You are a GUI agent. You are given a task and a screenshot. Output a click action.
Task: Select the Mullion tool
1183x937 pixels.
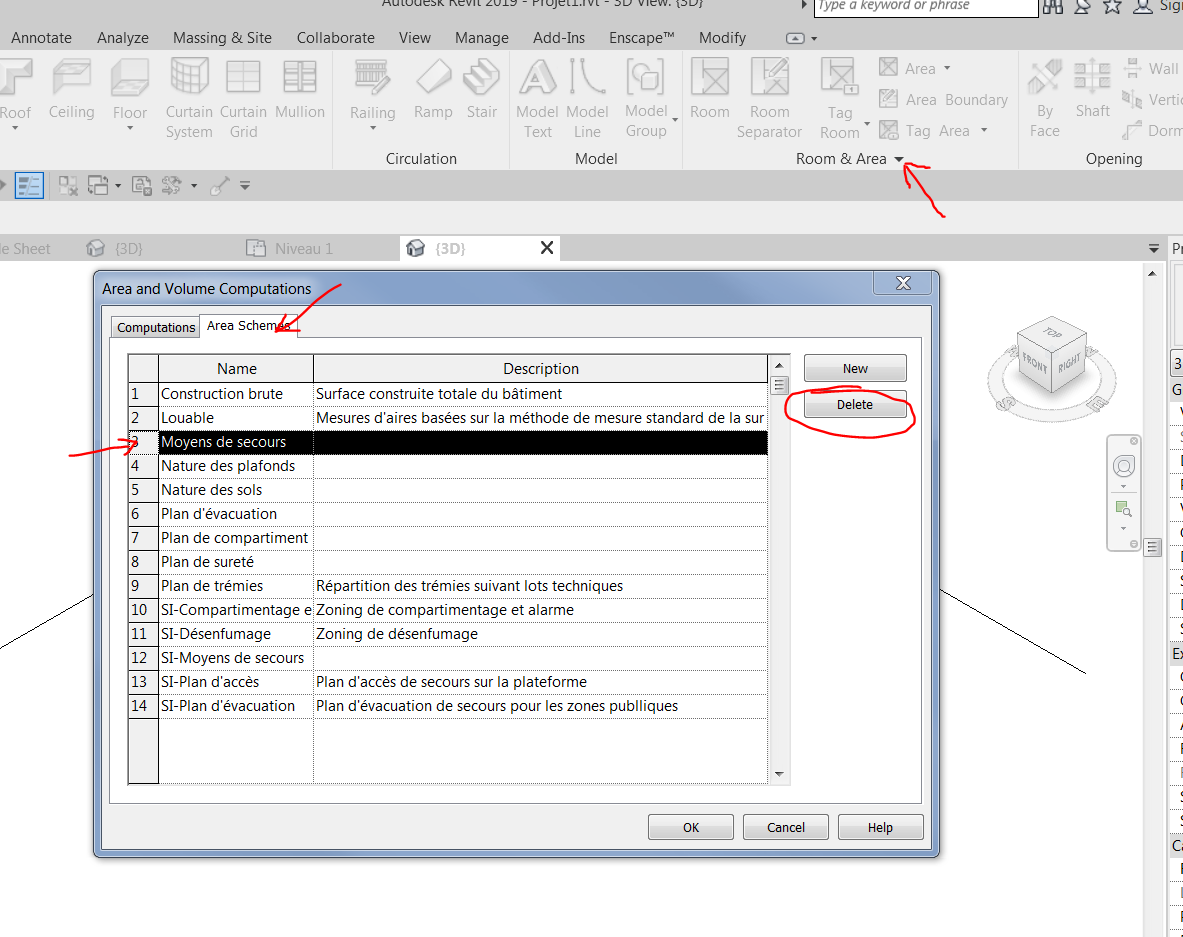click(300, 89)
